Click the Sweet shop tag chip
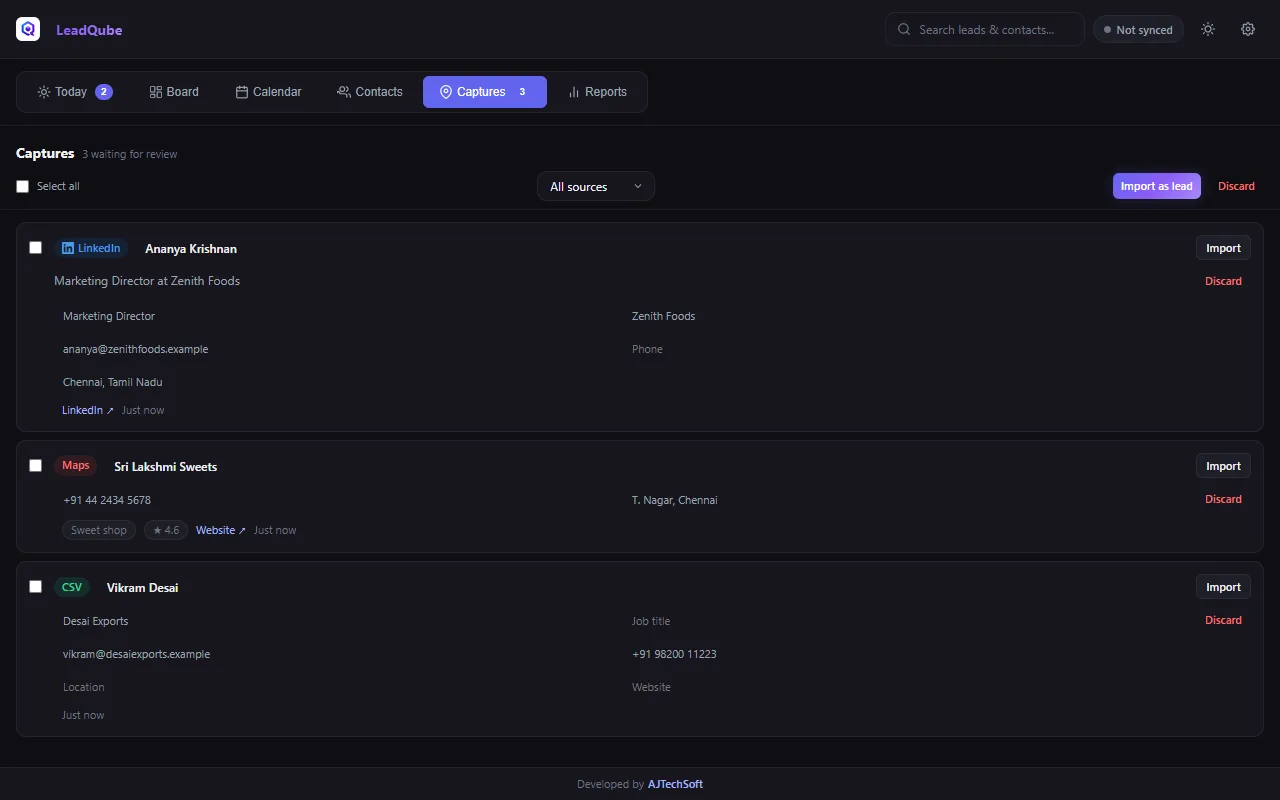The image size is (1280, 800). (99, 530)
